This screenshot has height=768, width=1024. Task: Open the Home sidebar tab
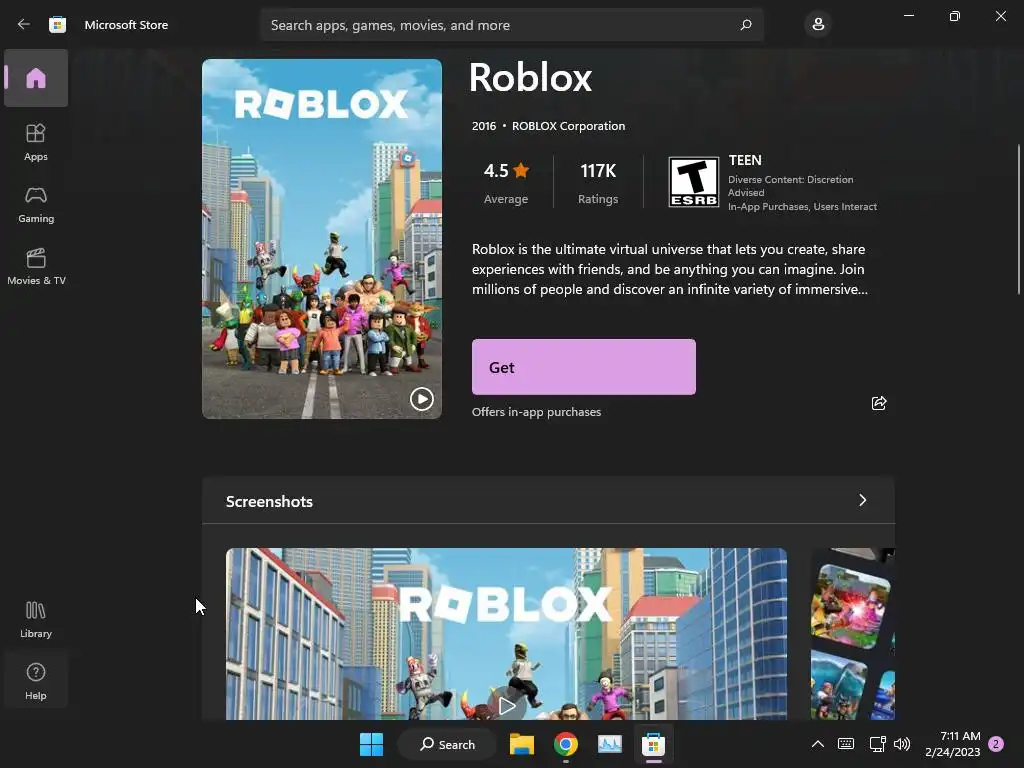point(36,78)
